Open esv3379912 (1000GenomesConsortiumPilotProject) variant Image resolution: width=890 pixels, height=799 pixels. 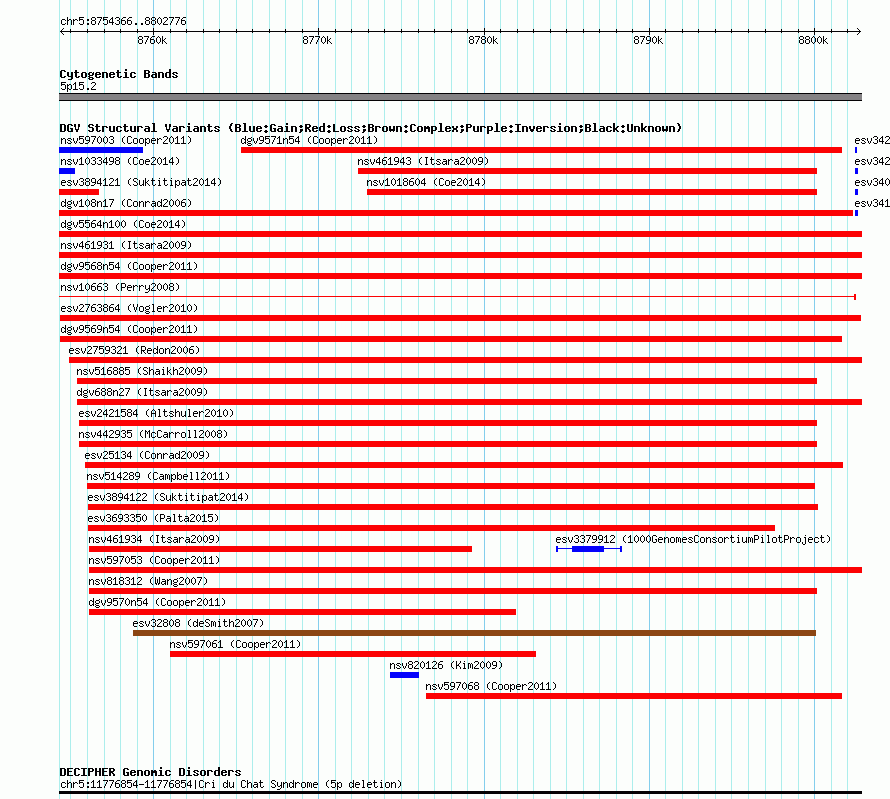click(x=693, y=539)
